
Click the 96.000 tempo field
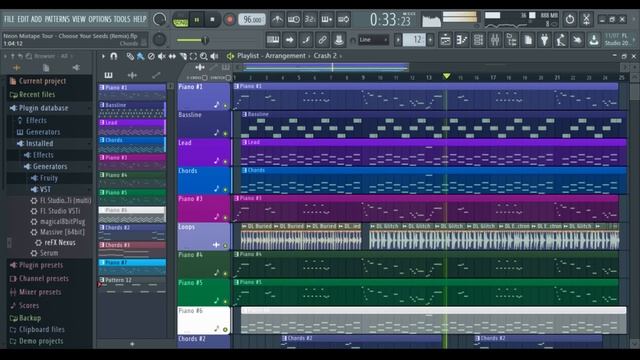tap(252, 20)
